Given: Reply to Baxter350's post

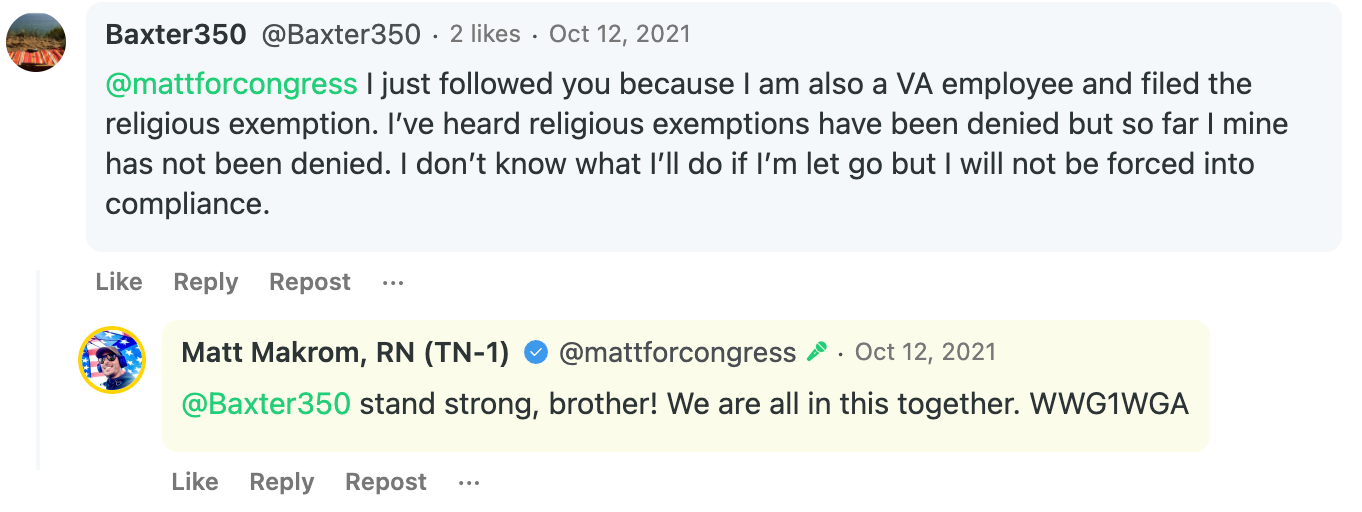Looking at the screenshot, I should point(205,282).
